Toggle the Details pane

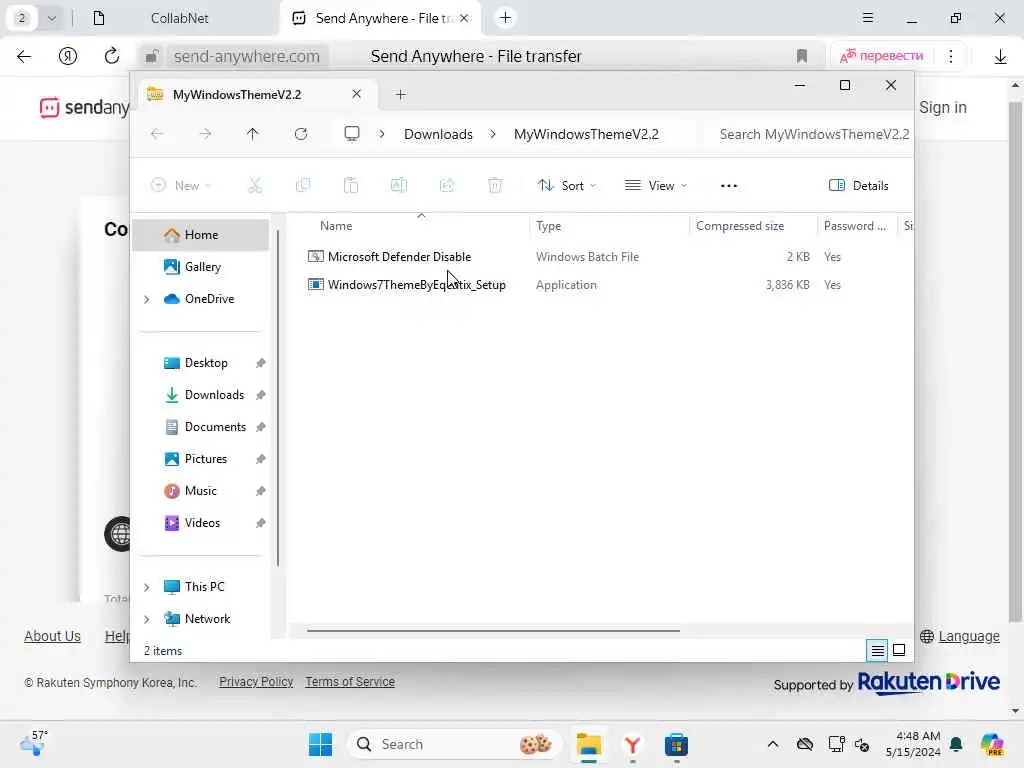pos(859,185)
